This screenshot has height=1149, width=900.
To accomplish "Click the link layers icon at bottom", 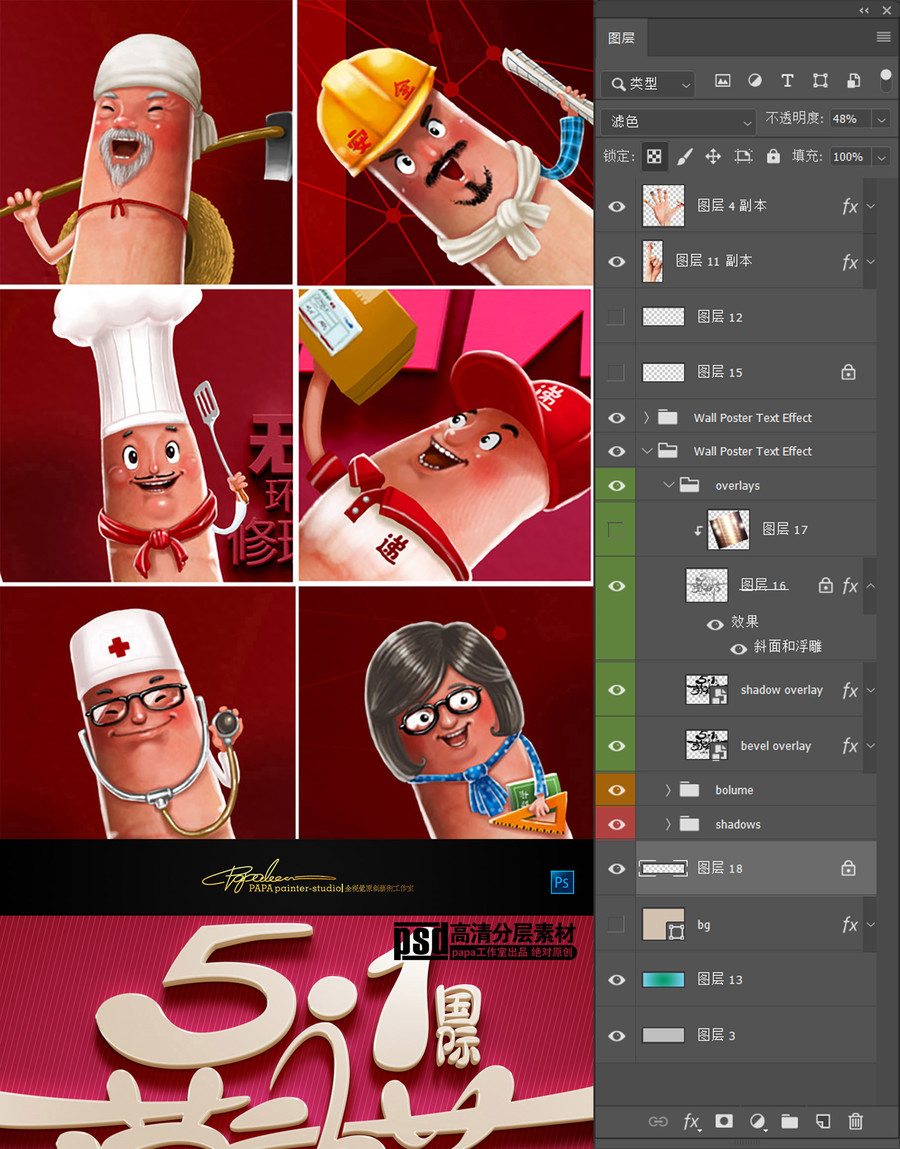I will point(658,1121).
